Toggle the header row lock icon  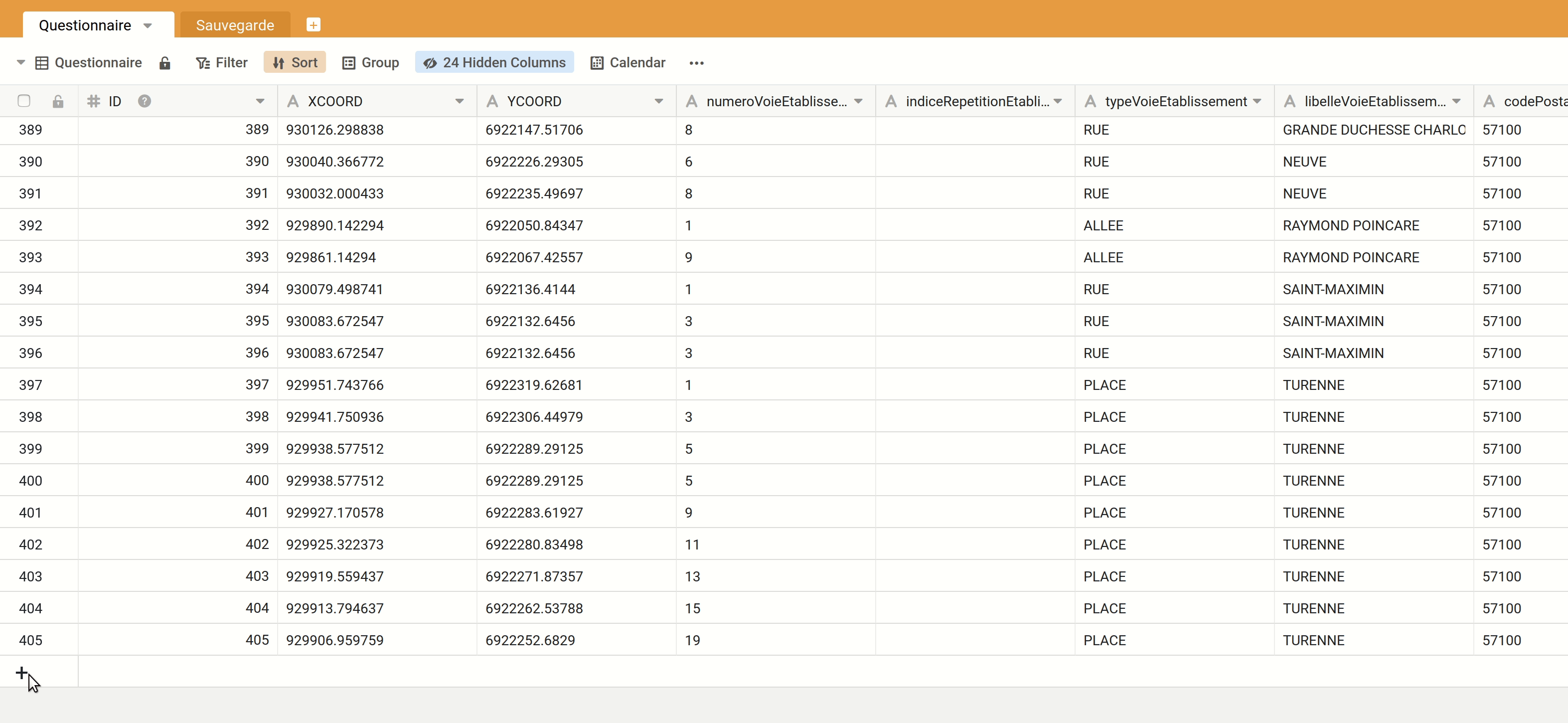[58, 101]
